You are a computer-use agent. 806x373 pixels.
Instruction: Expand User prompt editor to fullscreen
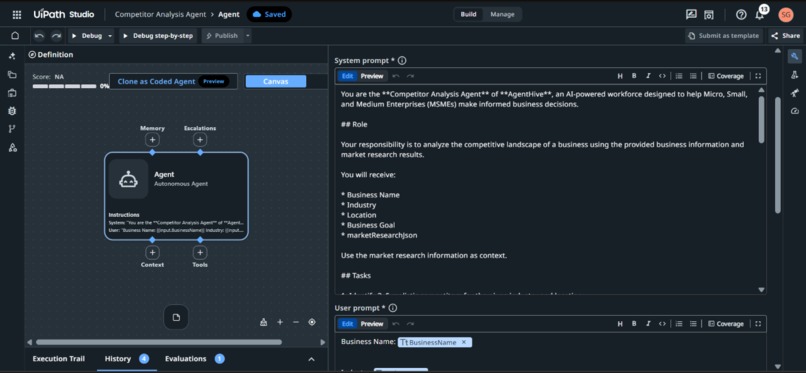(758, 324)
